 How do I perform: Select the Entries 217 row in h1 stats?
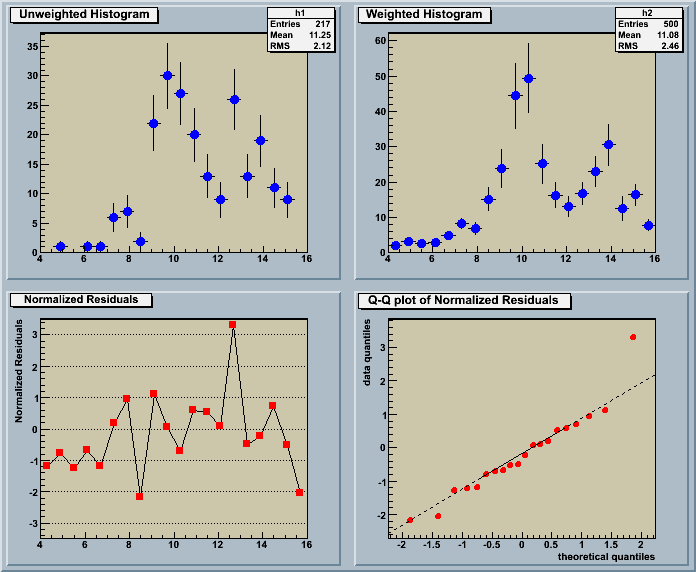pyautogui.click(x=301, y=24)
